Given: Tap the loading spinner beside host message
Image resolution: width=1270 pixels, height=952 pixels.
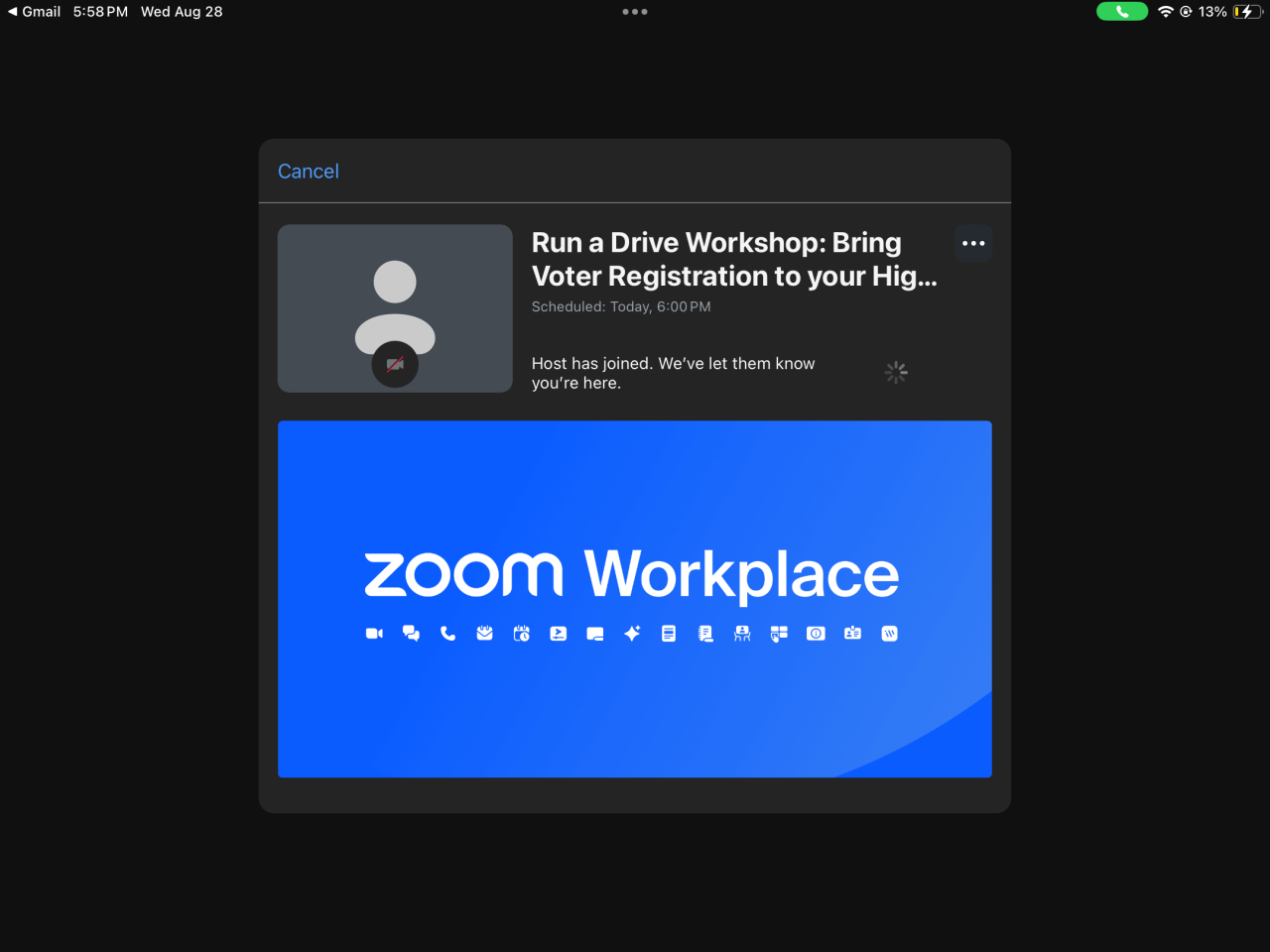Looking at the screenshot, I should 896,372.
